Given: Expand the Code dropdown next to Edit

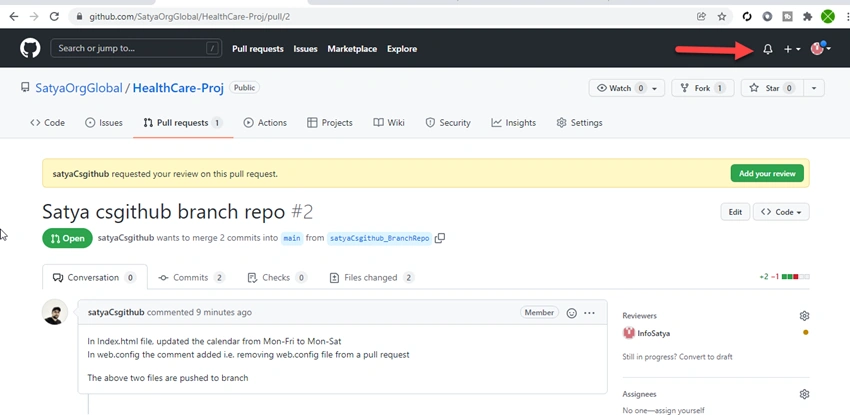Looking at the screenshot, I should click(x=781, y=212).
